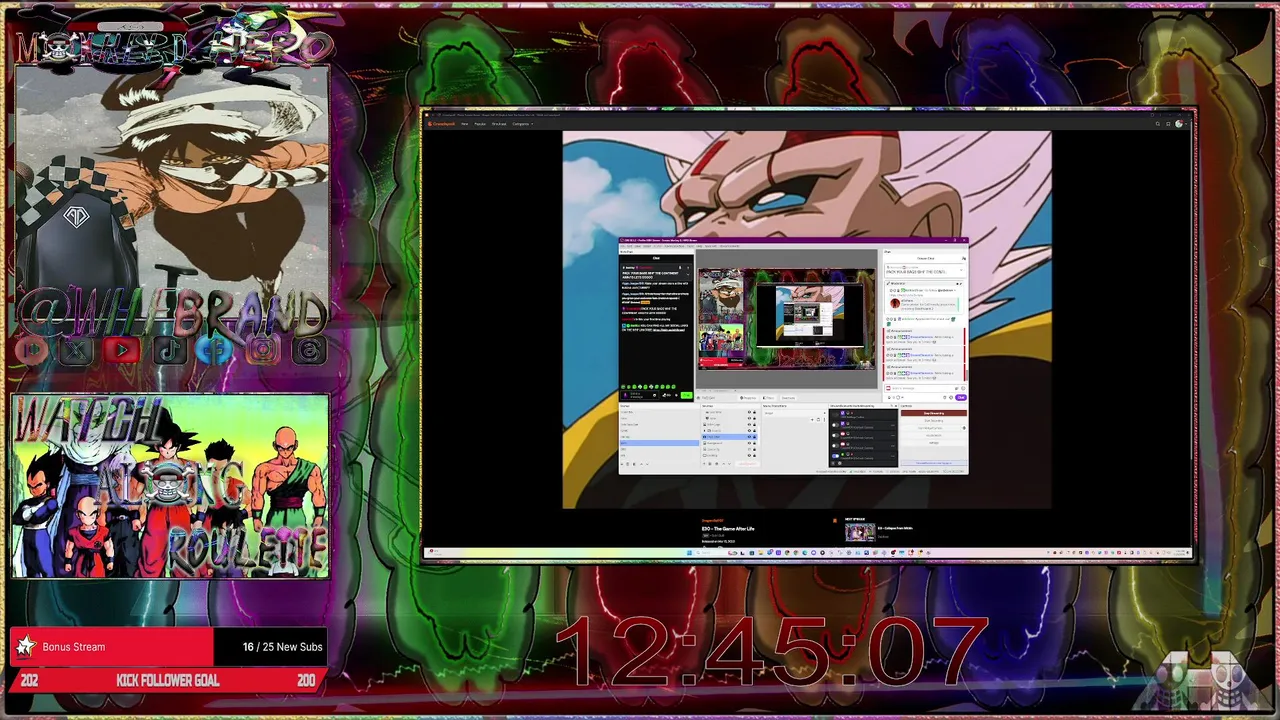Click the 16 / 25 New Subs counter
Viewport: 1280px width, 720px height.
point(282,647)
